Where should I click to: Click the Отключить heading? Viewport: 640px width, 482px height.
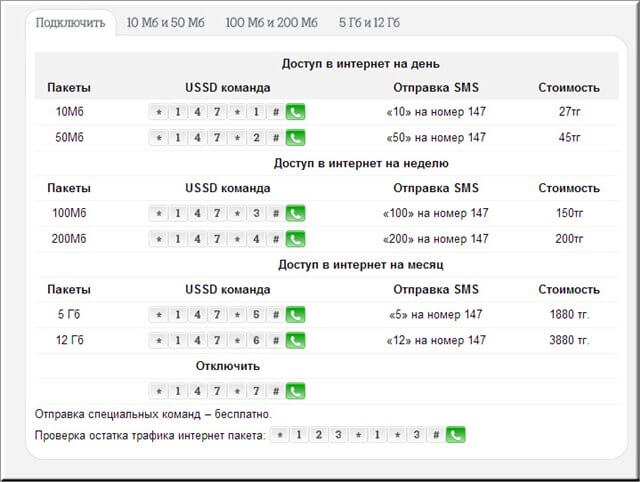click(228, 366)
